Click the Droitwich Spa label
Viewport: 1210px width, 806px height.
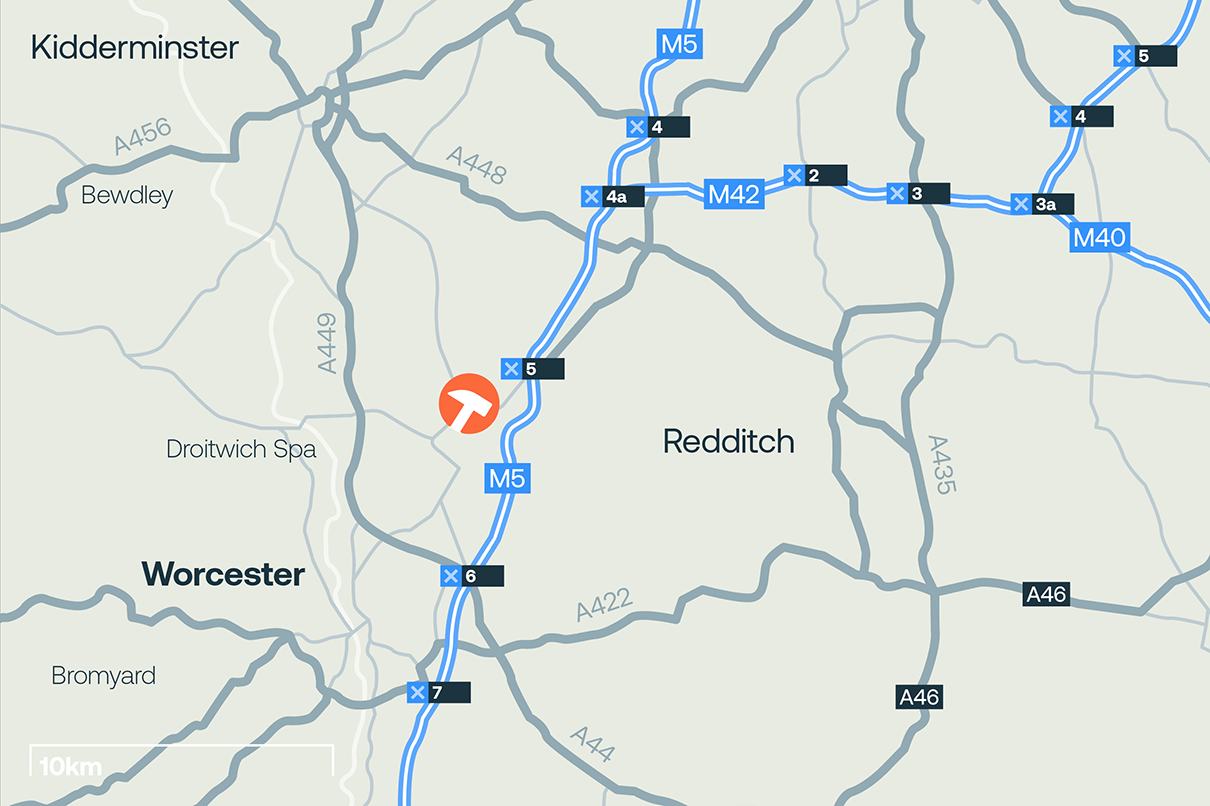241,449
